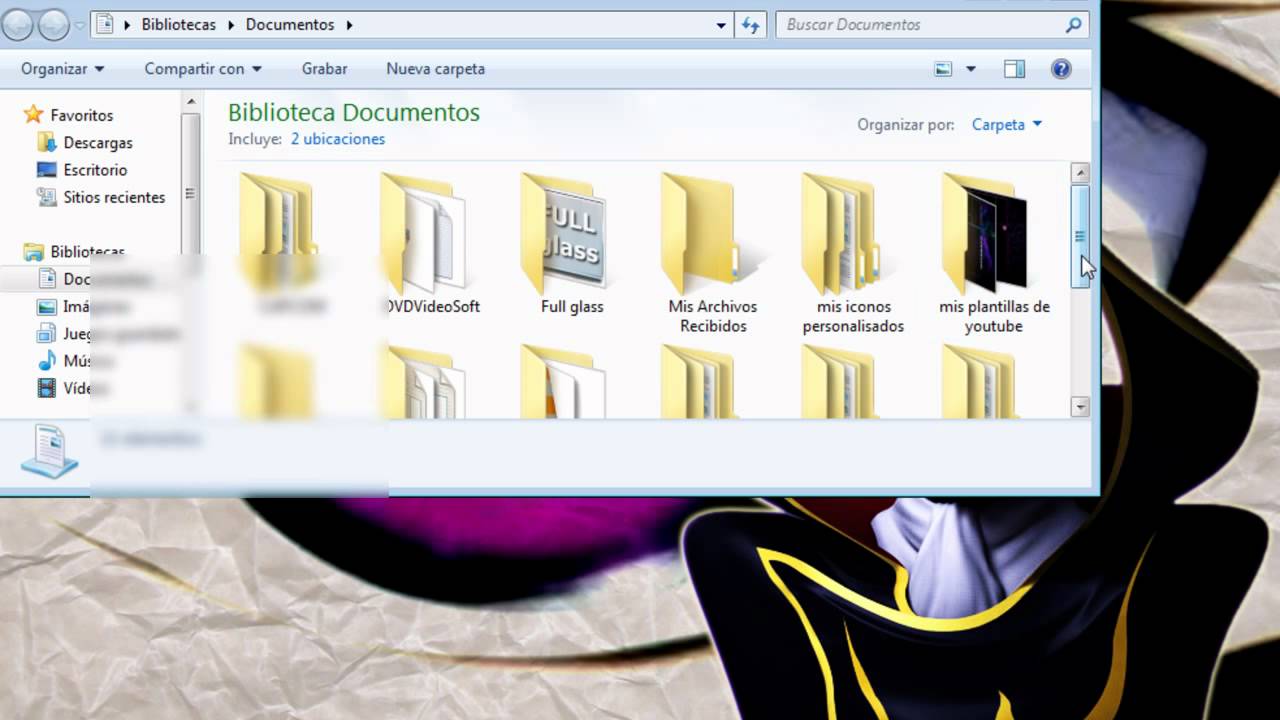This screenshot has width=1280, height=720.
Task: Click the Música note icon in sidebar
Action: 46,361
